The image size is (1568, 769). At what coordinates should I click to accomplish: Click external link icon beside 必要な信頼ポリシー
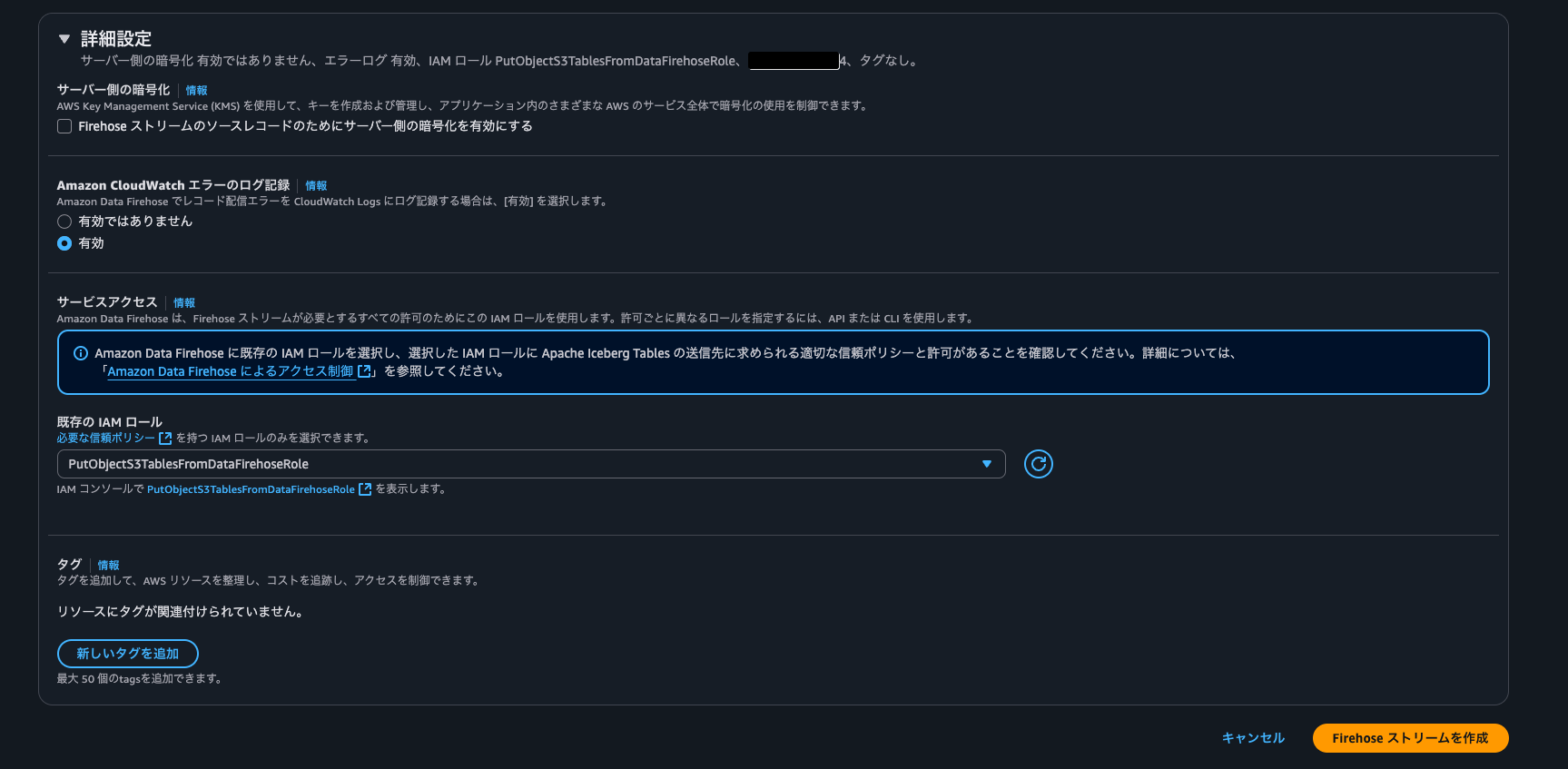[x=165, y=438]
